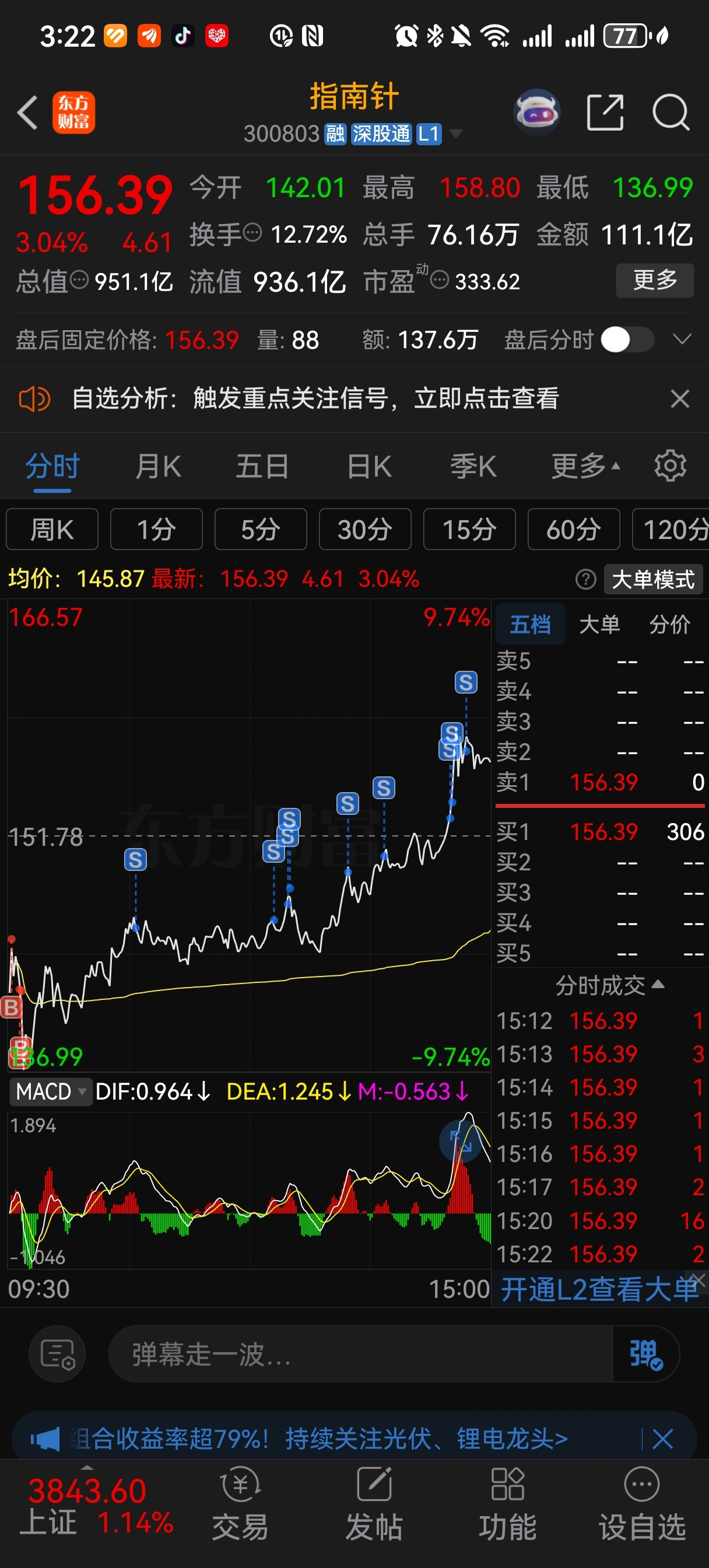Select the 分价 tab

(x=669, y=624)
